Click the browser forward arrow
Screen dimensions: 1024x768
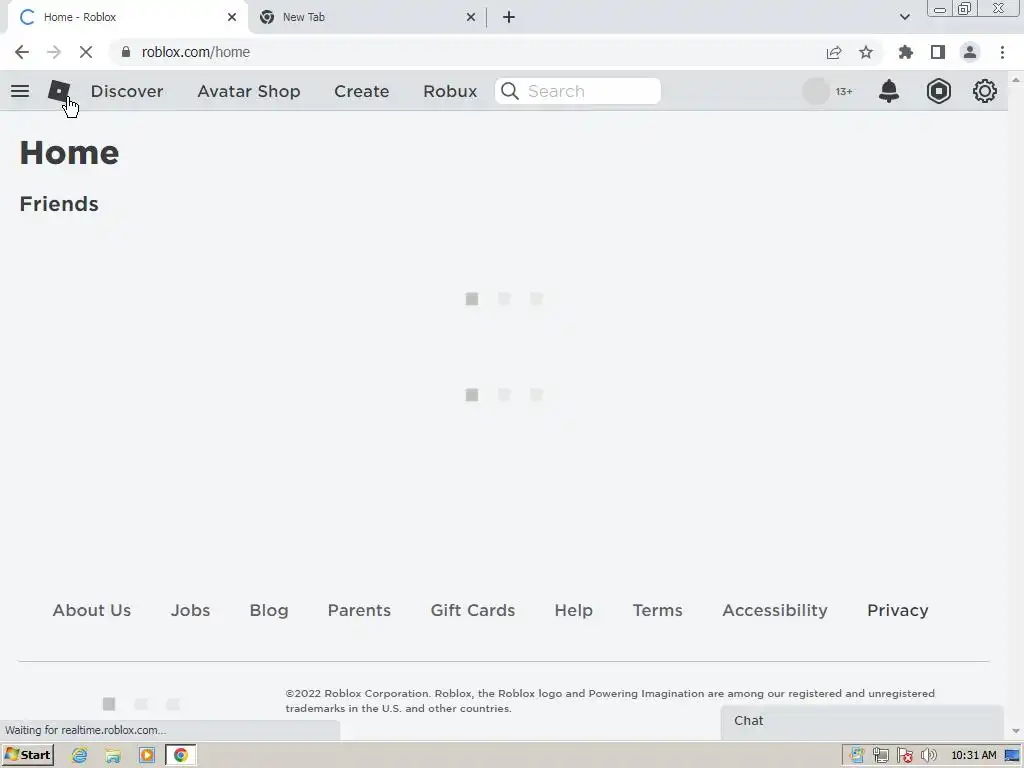click(54, 52)
